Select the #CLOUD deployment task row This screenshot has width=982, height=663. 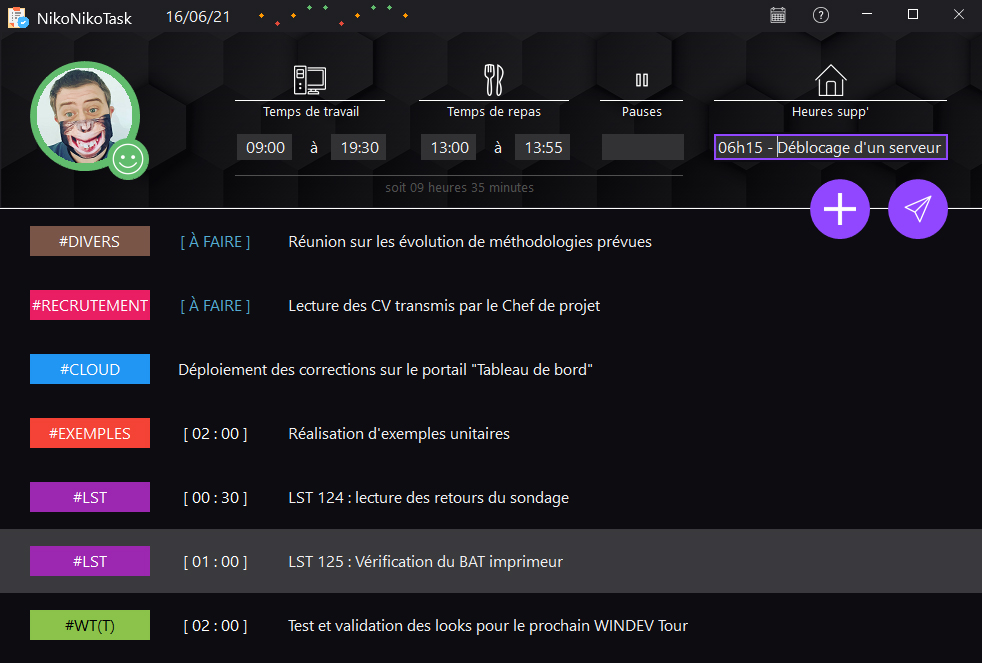click(385, 369)
